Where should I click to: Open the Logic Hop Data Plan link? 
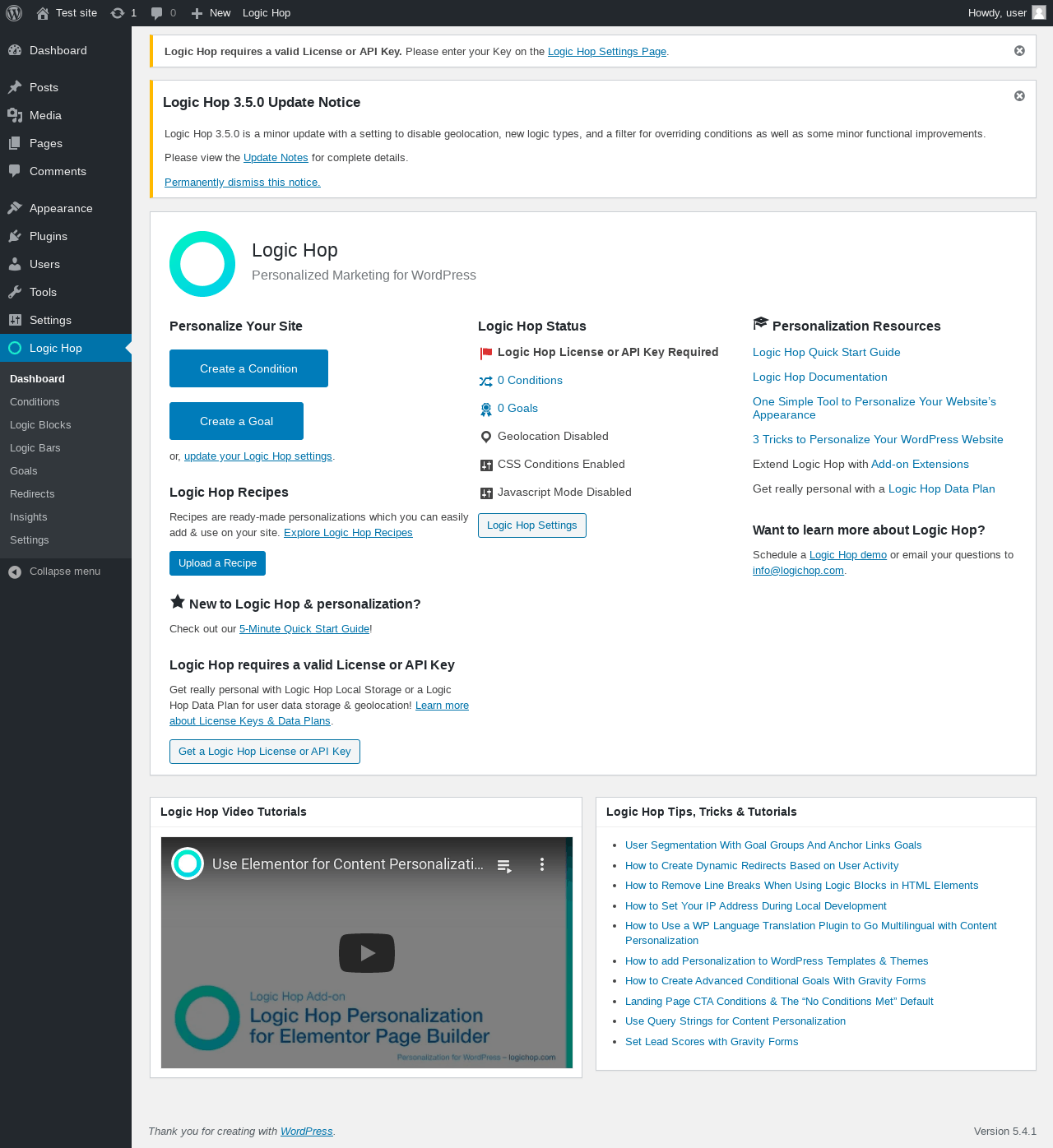pyautogui.click(x=942, y=489)
